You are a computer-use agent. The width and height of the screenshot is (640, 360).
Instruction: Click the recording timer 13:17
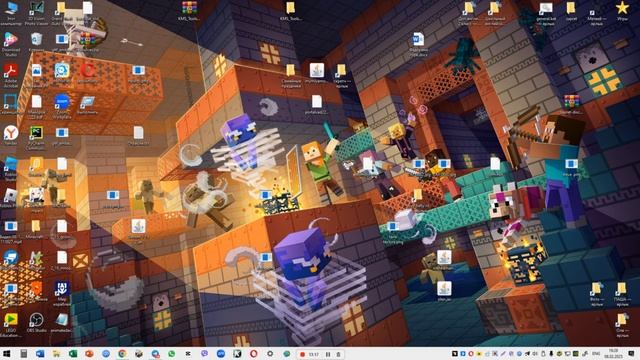313,354
